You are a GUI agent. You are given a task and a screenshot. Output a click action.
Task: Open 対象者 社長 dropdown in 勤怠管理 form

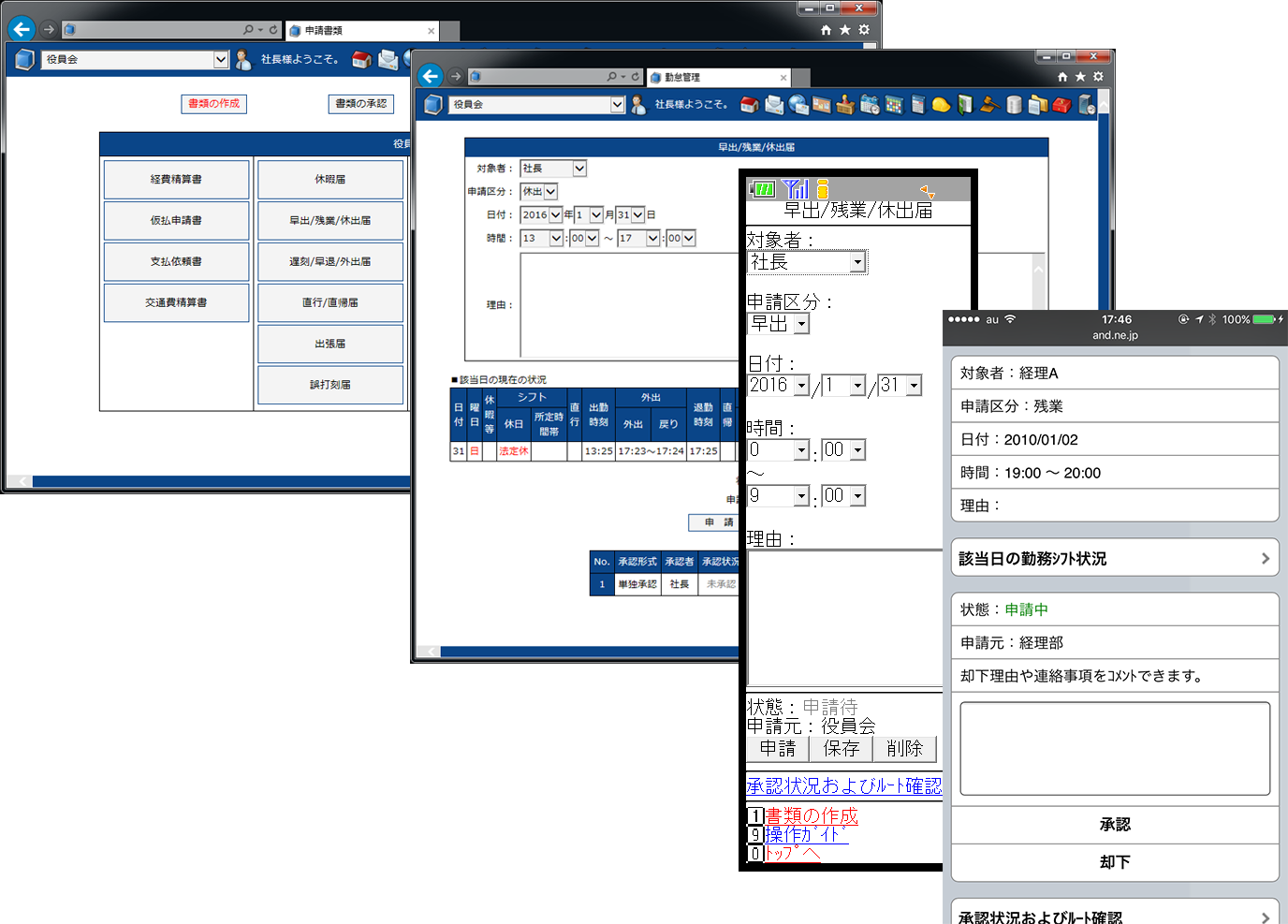[553, 169]
